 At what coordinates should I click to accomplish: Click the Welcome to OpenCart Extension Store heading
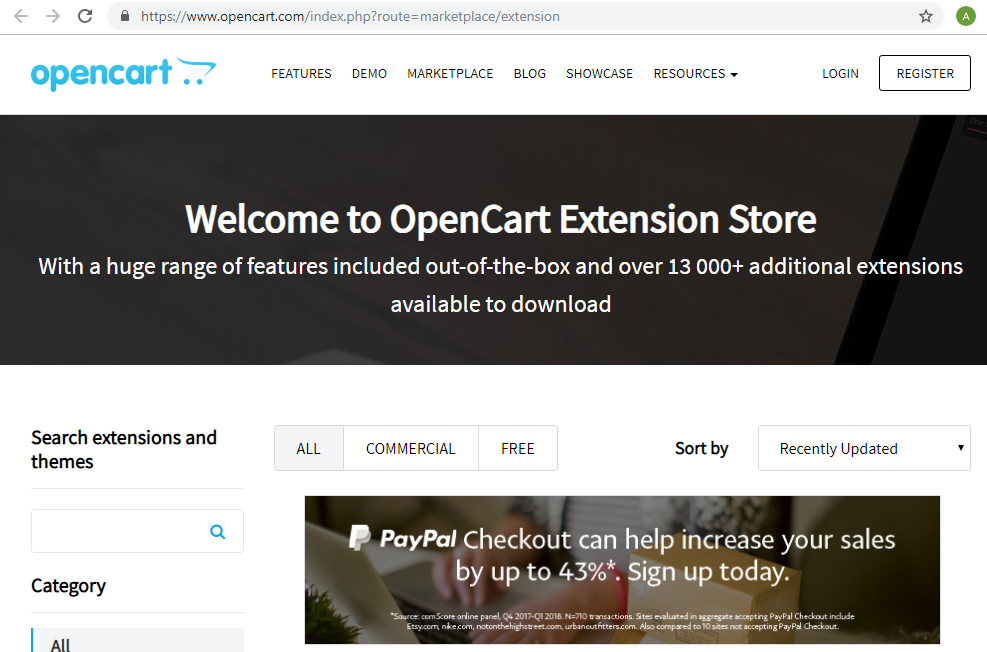500,219
